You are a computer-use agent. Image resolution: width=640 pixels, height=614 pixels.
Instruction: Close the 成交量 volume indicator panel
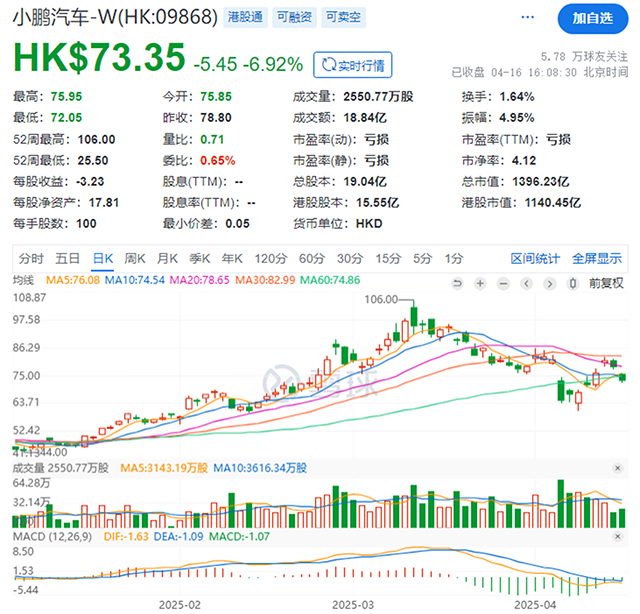coord(618,468)
